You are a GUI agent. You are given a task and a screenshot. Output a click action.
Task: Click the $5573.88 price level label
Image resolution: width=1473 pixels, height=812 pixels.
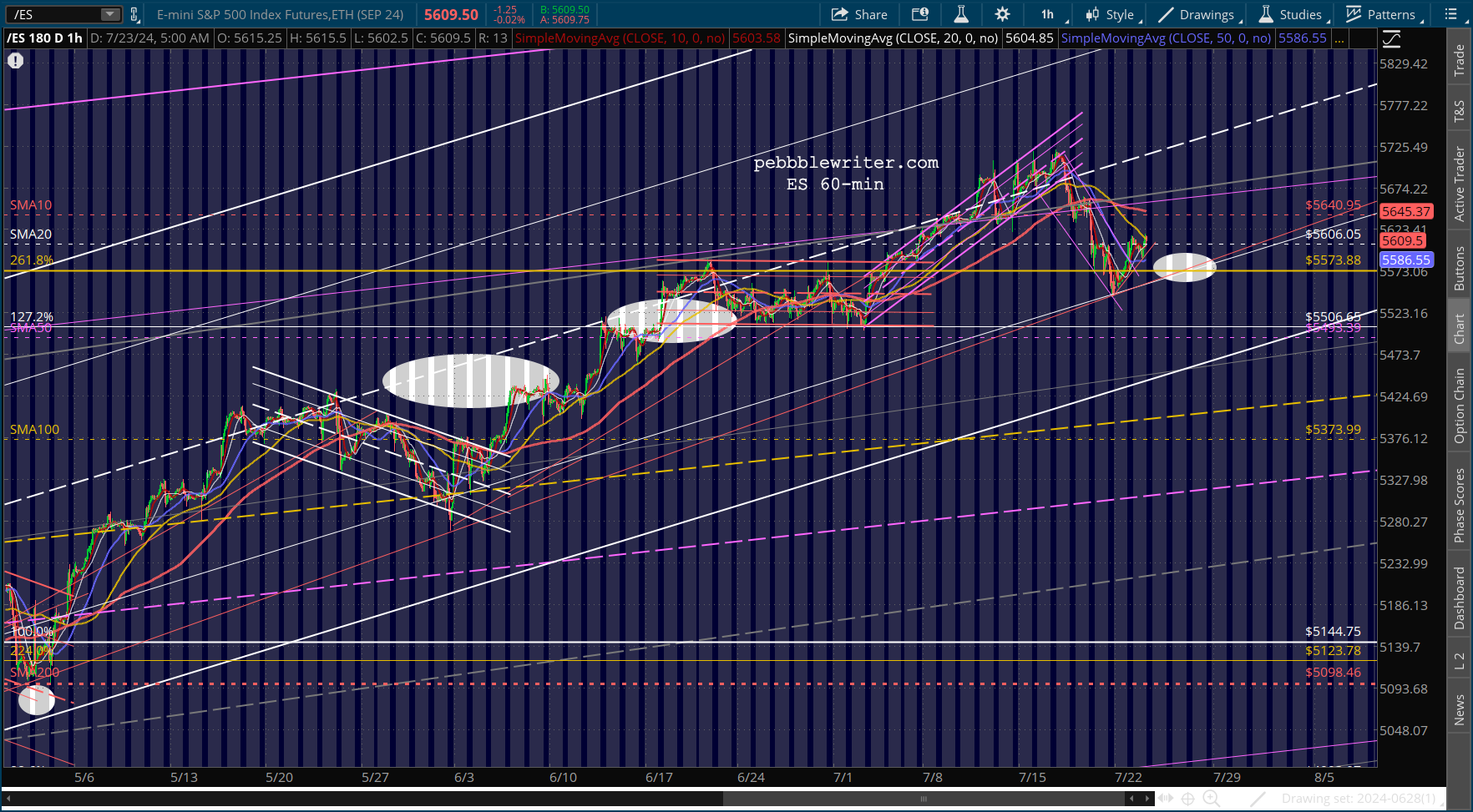(1334, 260)
